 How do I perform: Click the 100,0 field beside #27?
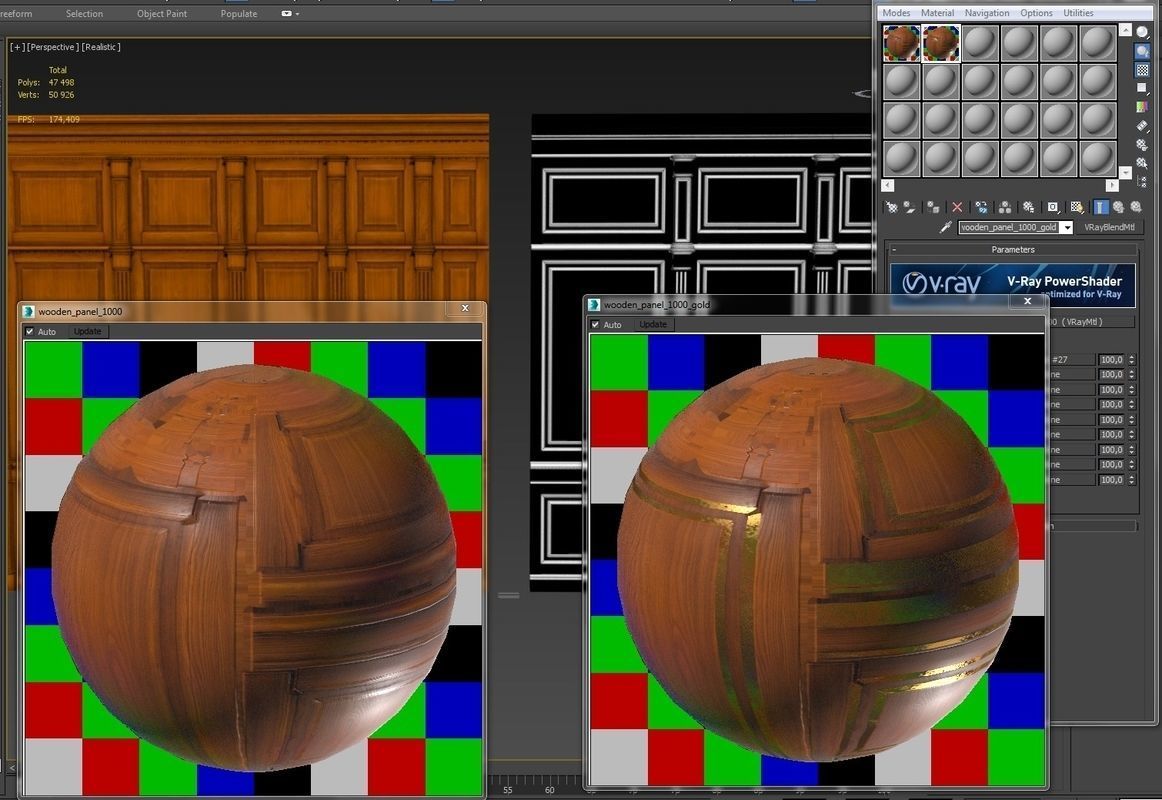pyautogui.click(x=1112, y=359)
